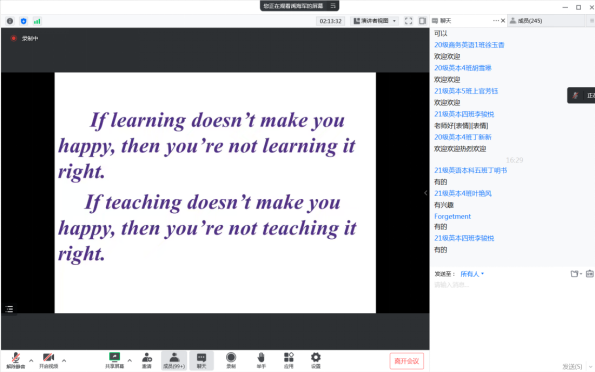Toggle the Chat panel button
The image size is (595, 372).
click(x=201, y=360)
